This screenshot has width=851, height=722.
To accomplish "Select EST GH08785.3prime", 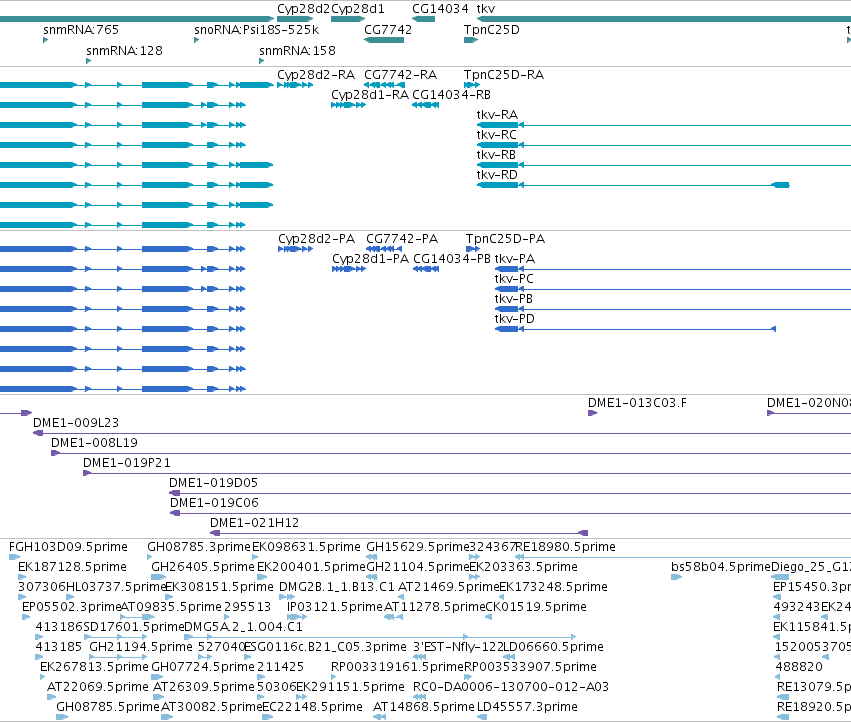I will (x=199, y=547).
